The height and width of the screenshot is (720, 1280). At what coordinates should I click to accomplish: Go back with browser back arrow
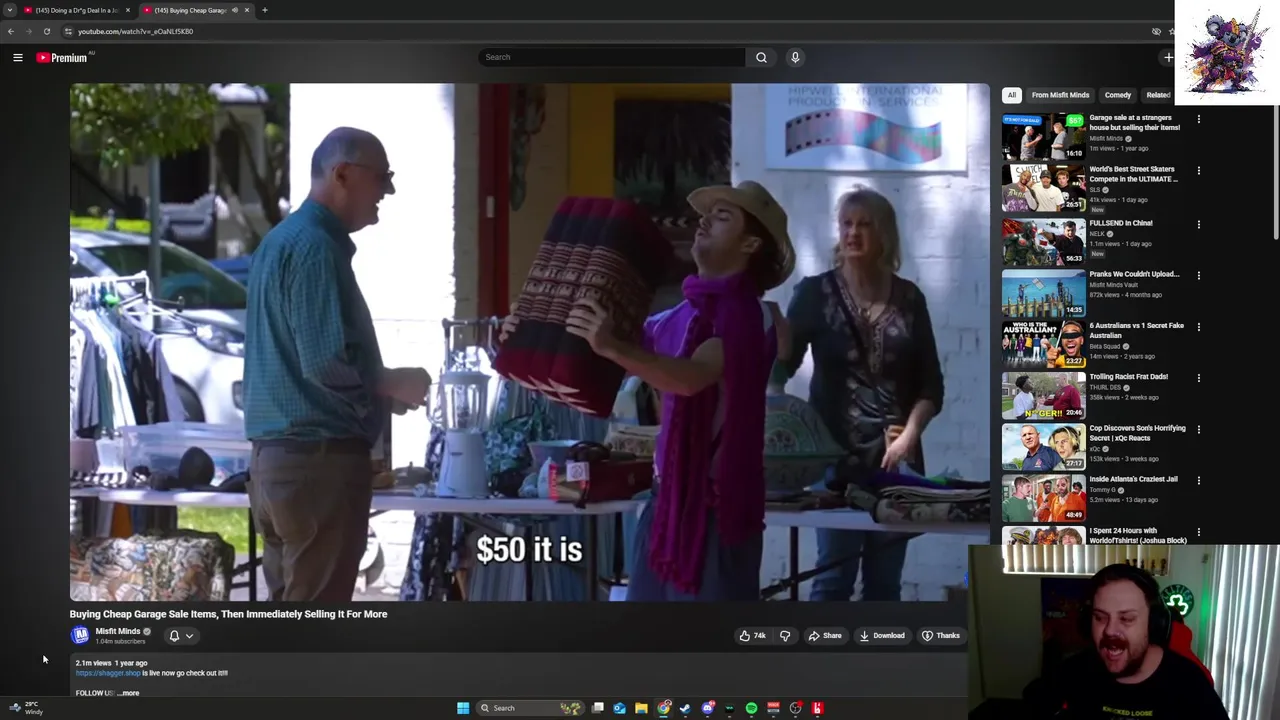point(11,31)
